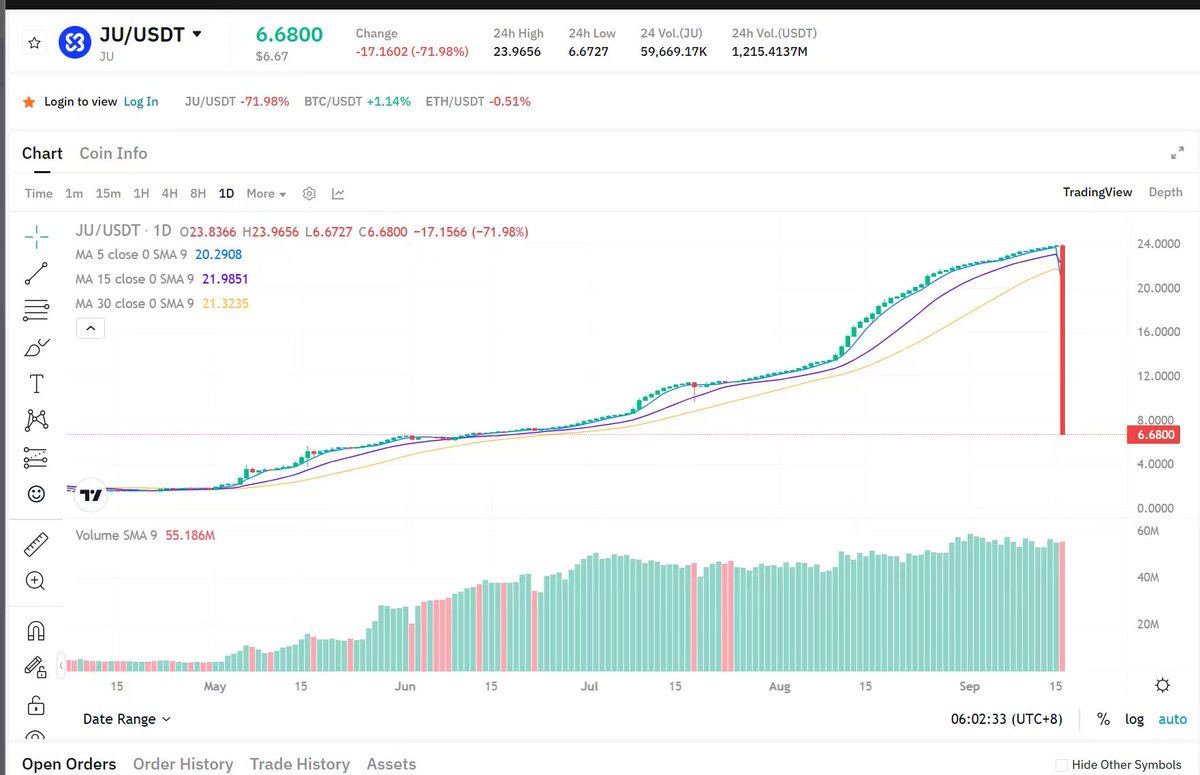The height and width of the screenshot is (775, 1200).
Task: Open the Date Range dropdown
Action: 126,719
